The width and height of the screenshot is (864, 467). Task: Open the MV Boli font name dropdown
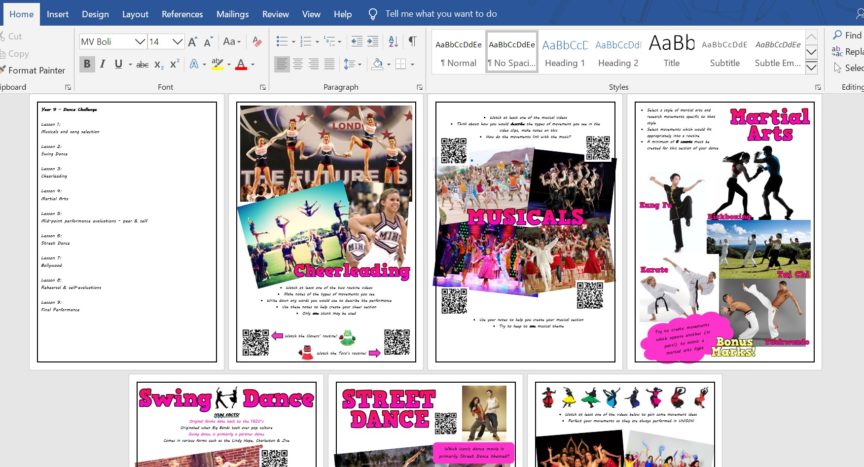(x=139, y=42)
